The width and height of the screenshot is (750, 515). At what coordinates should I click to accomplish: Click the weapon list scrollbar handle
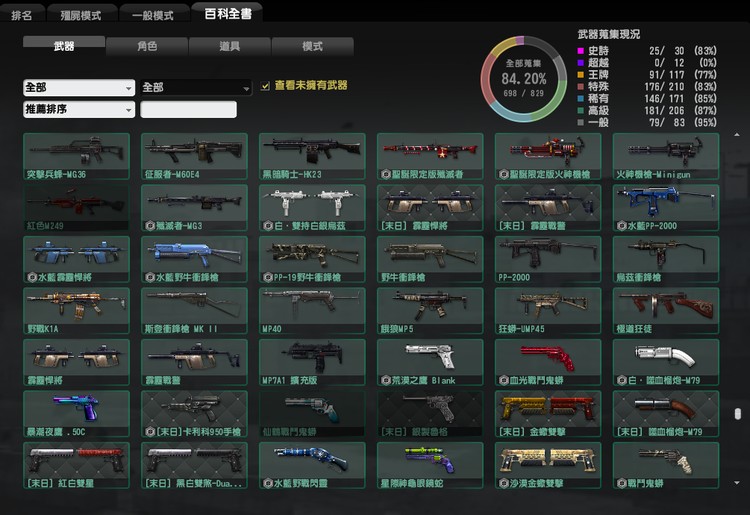(x=738, y=413)
